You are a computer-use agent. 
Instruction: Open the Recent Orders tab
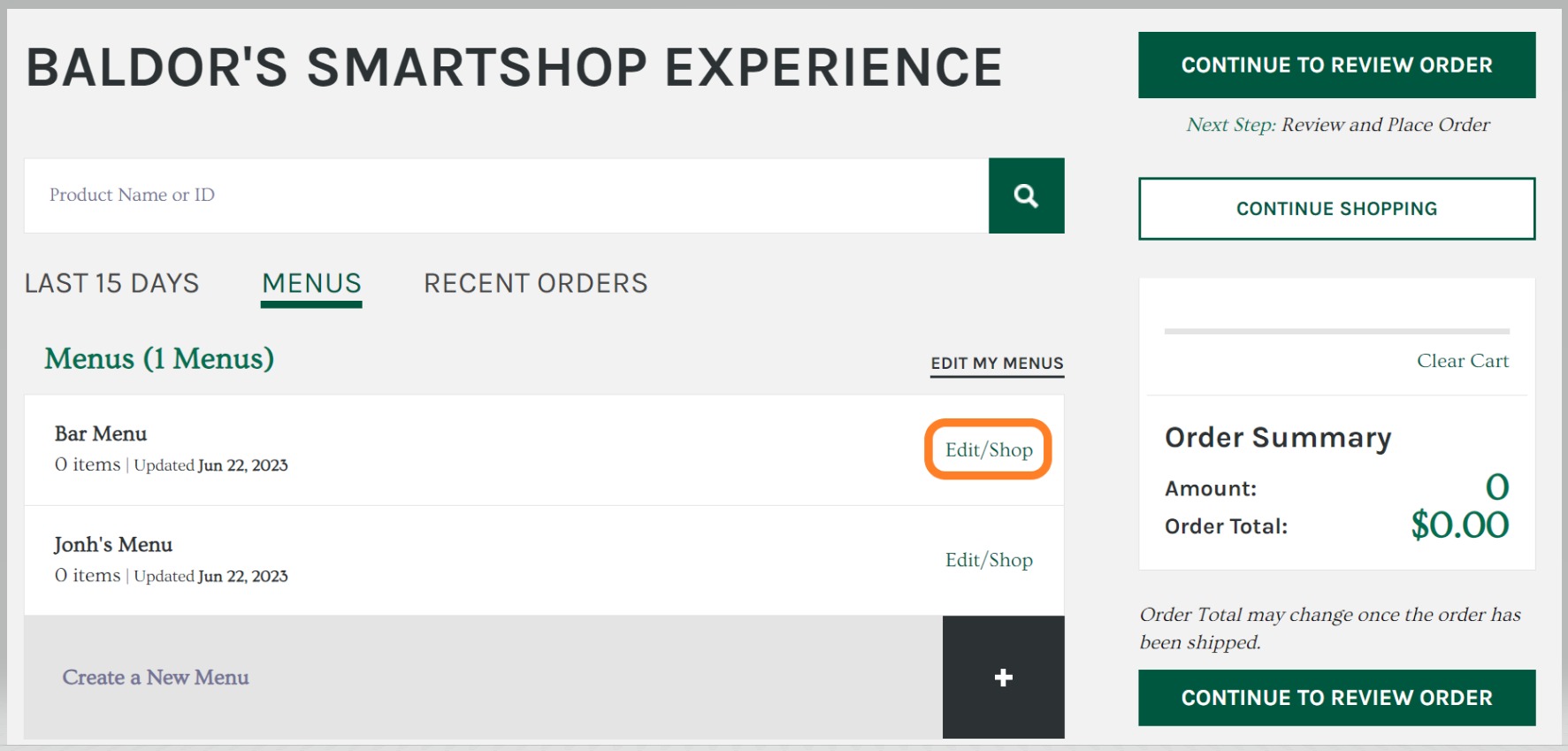pyautogui.click(x=536, y=283)
